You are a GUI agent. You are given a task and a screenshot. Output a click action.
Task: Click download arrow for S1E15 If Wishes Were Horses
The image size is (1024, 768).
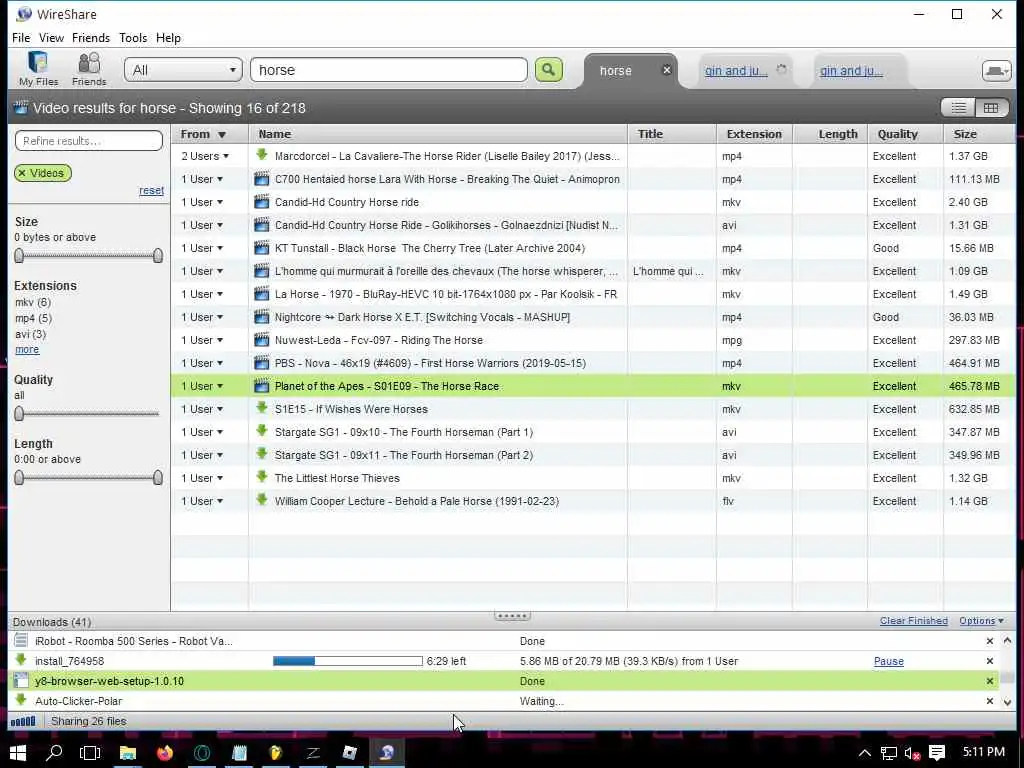tap(262, 408)
